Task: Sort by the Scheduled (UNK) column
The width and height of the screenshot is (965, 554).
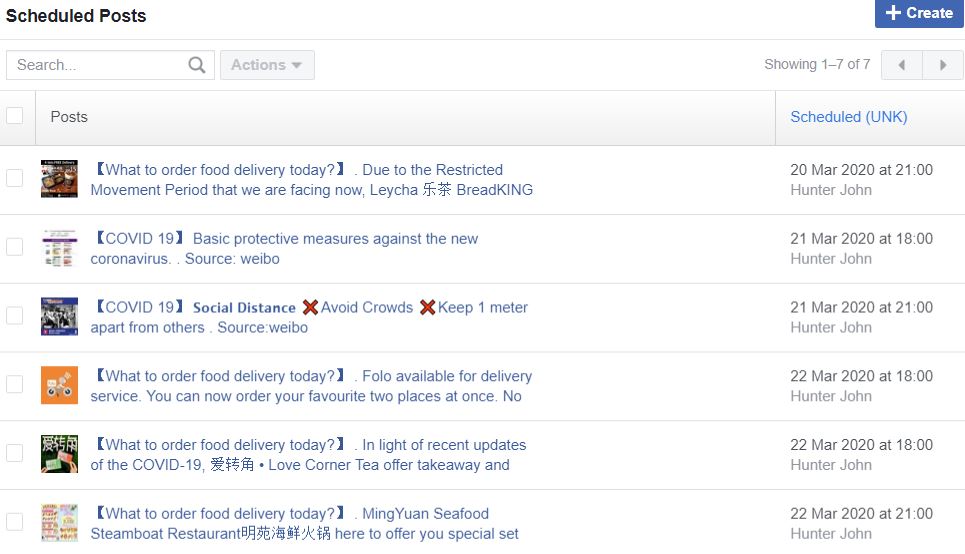Action: click(x=849, y=117)
